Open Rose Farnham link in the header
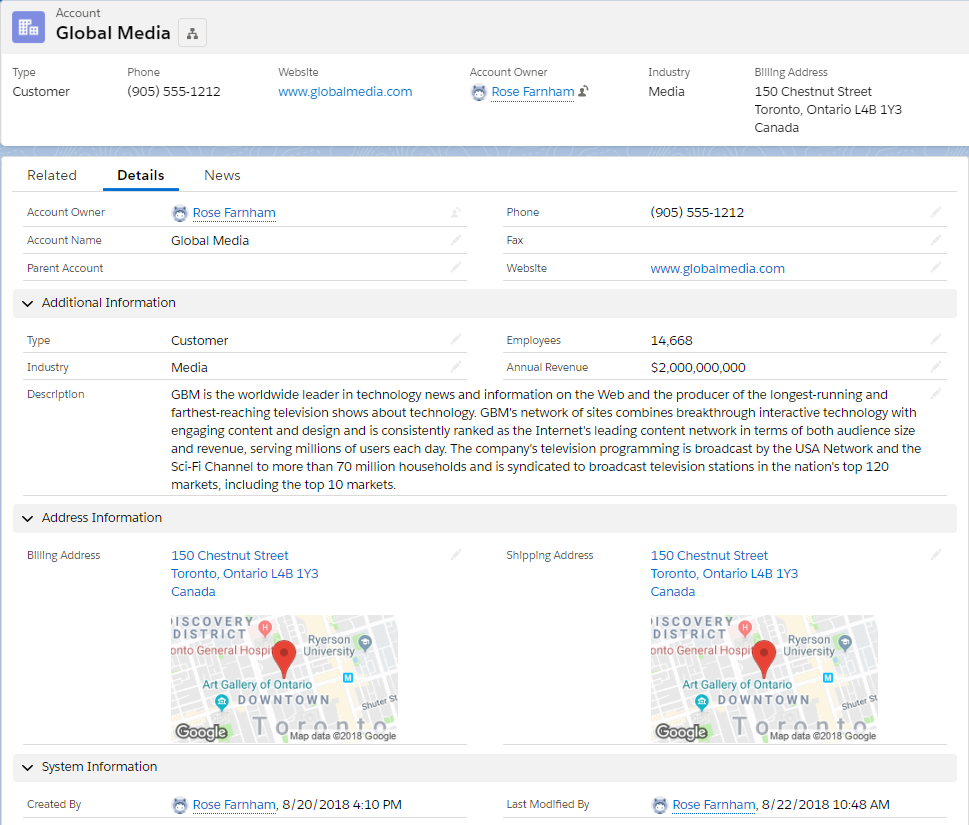 (533, 91)
